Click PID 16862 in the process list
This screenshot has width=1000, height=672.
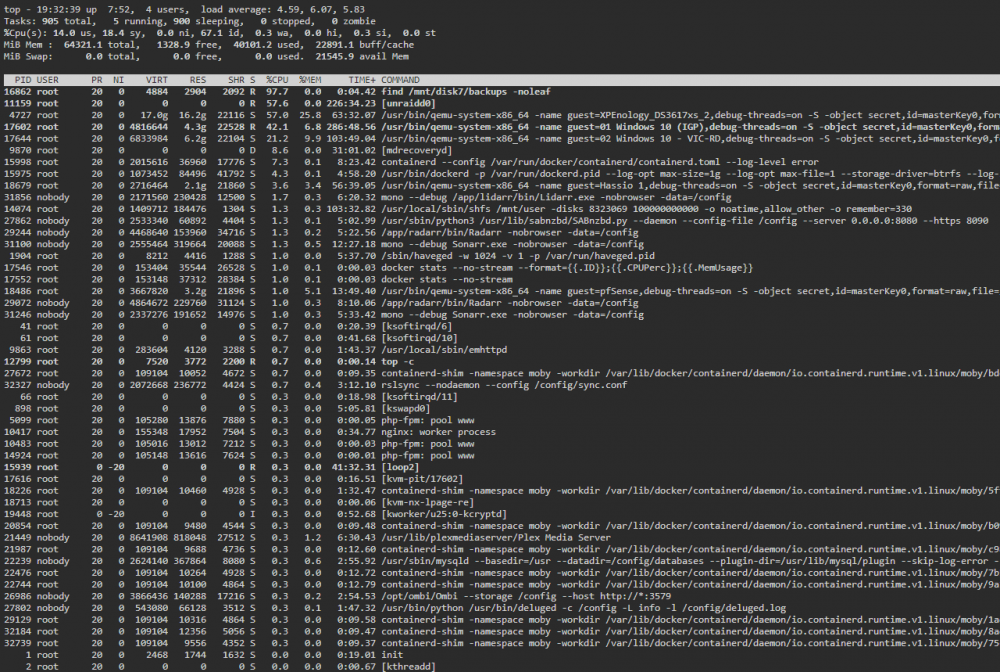[17, 92]
